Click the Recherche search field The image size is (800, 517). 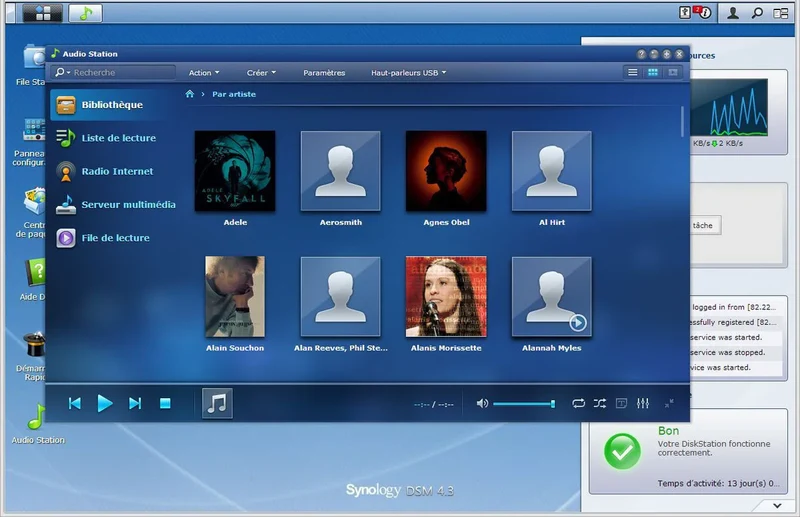(114, 72)
